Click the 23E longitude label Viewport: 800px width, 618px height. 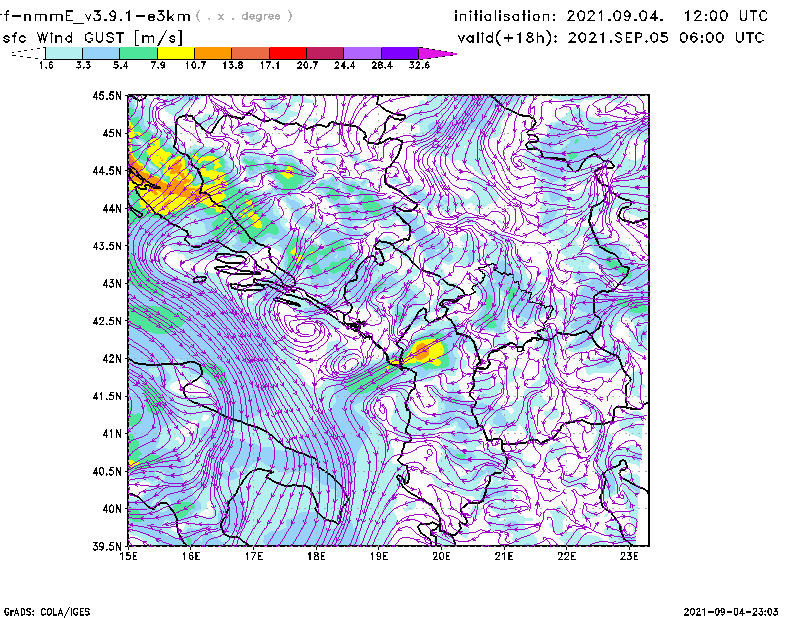point(629,556)
